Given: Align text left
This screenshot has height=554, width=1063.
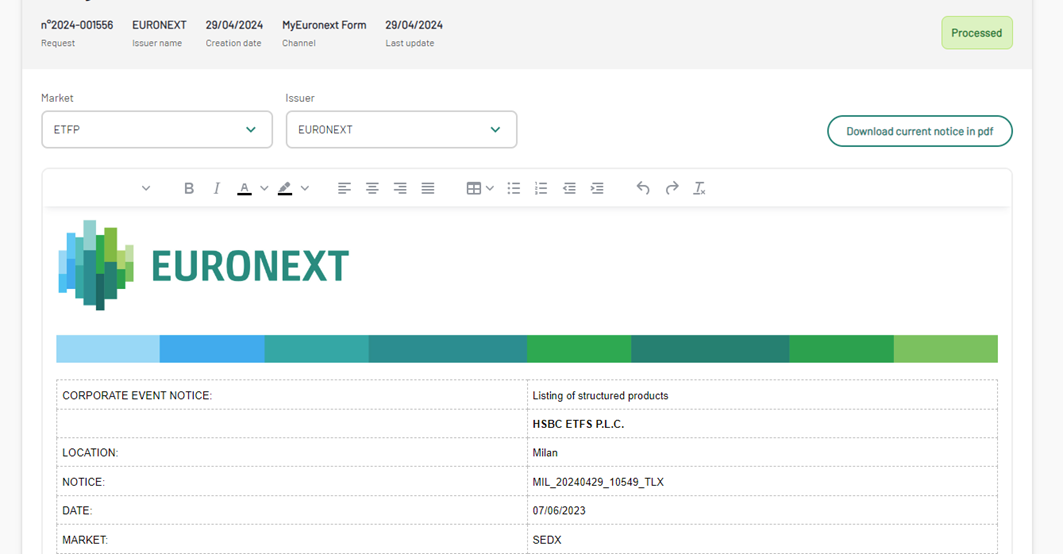Looking at the screenshot, I should tap(344, 189).
